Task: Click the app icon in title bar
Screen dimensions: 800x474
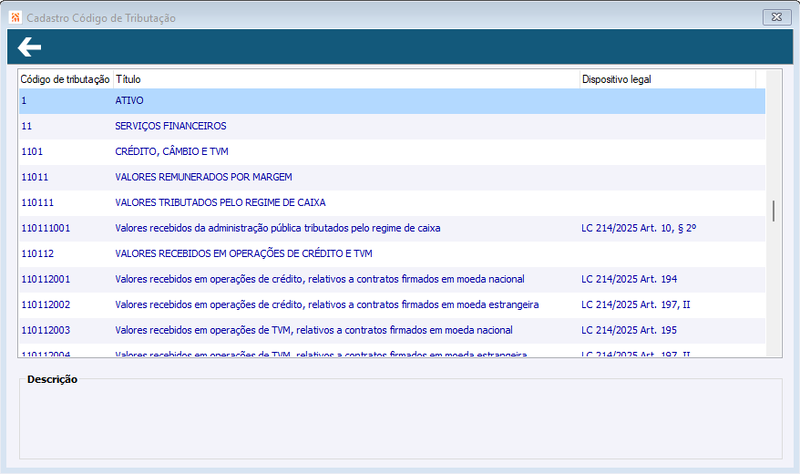Action: (x=15, y=17)
